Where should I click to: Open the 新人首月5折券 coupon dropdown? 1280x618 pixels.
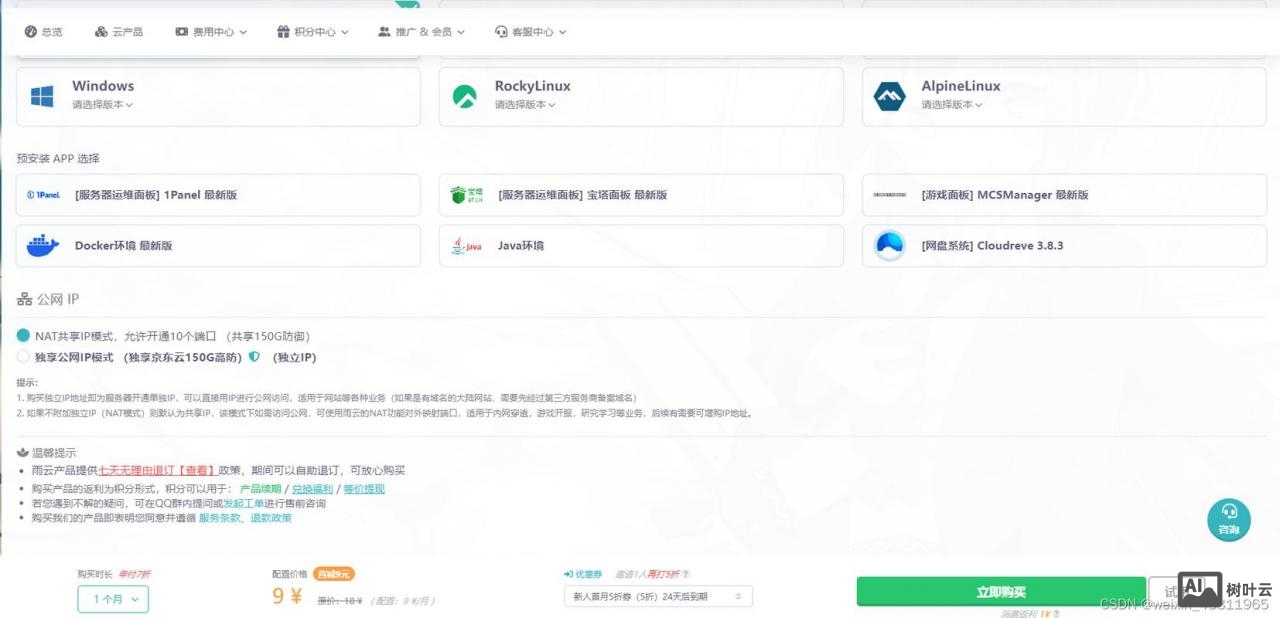point(657,595)
